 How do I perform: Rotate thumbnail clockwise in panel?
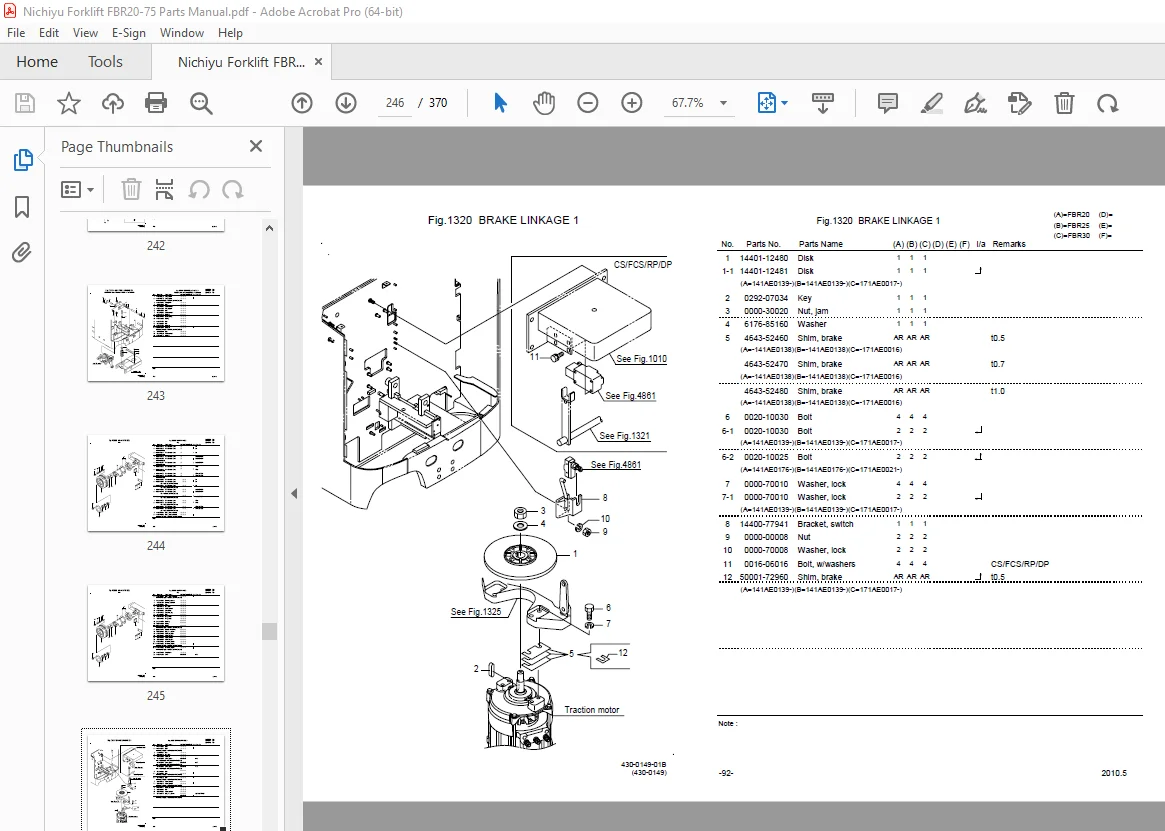point(233,190)
